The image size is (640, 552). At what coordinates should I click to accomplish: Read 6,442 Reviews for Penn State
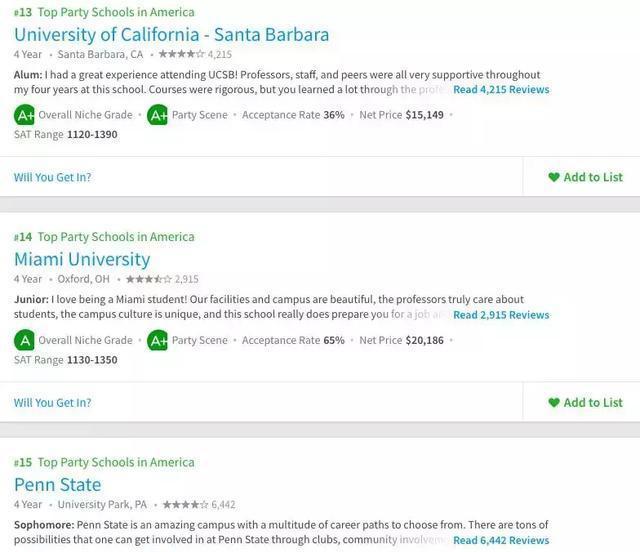point(501,540)
